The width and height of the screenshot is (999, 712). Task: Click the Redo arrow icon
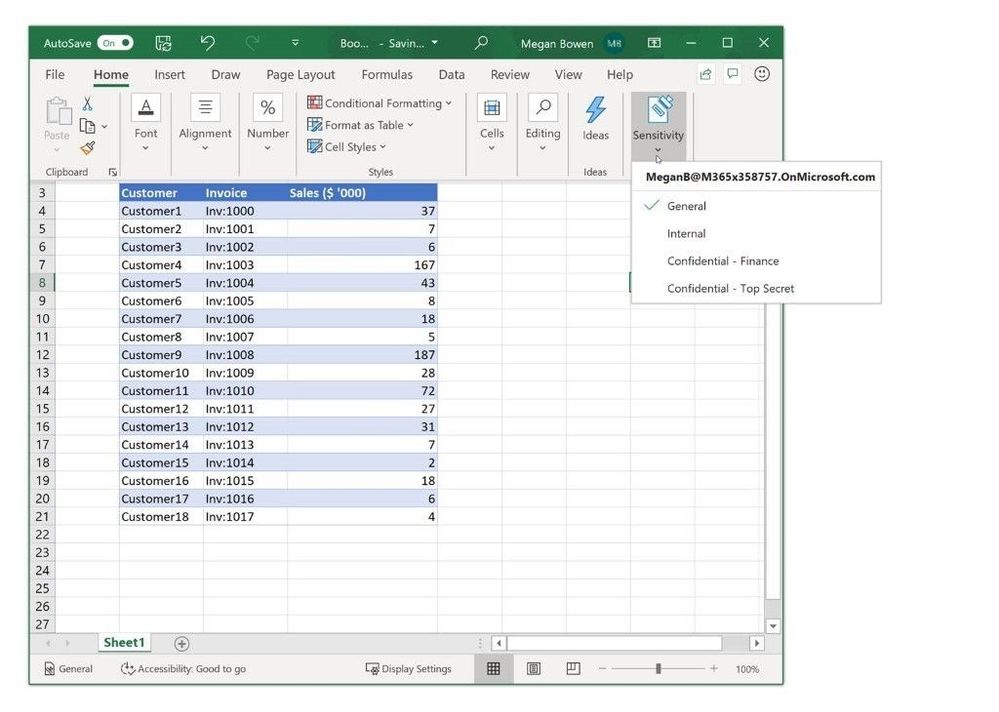(x=252, y=43)
